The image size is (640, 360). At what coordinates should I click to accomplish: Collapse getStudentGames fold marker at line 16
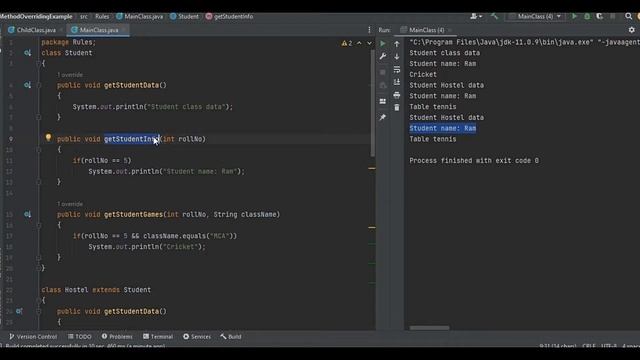(39, 225)
